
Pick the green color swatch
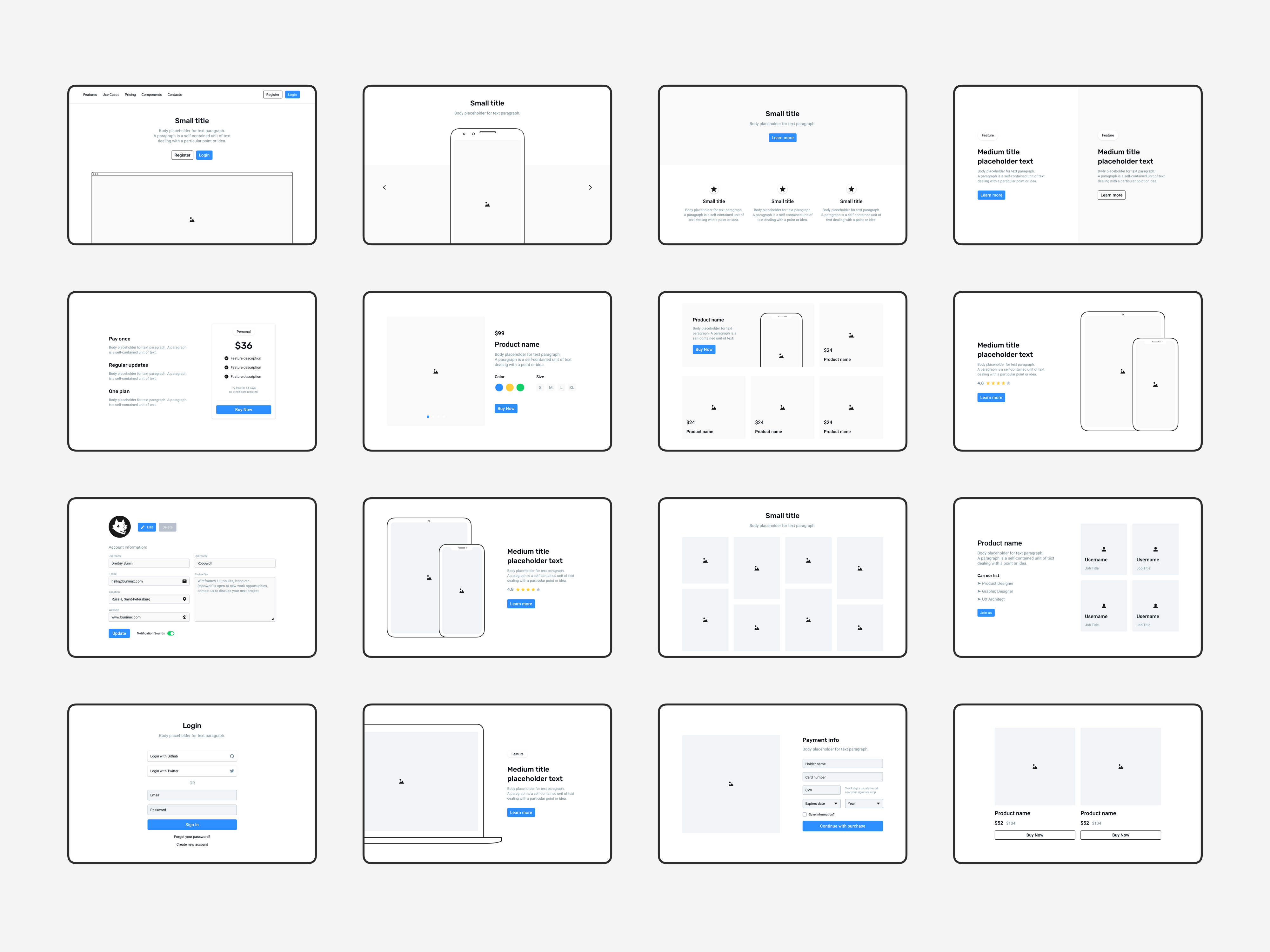(520, 387)
